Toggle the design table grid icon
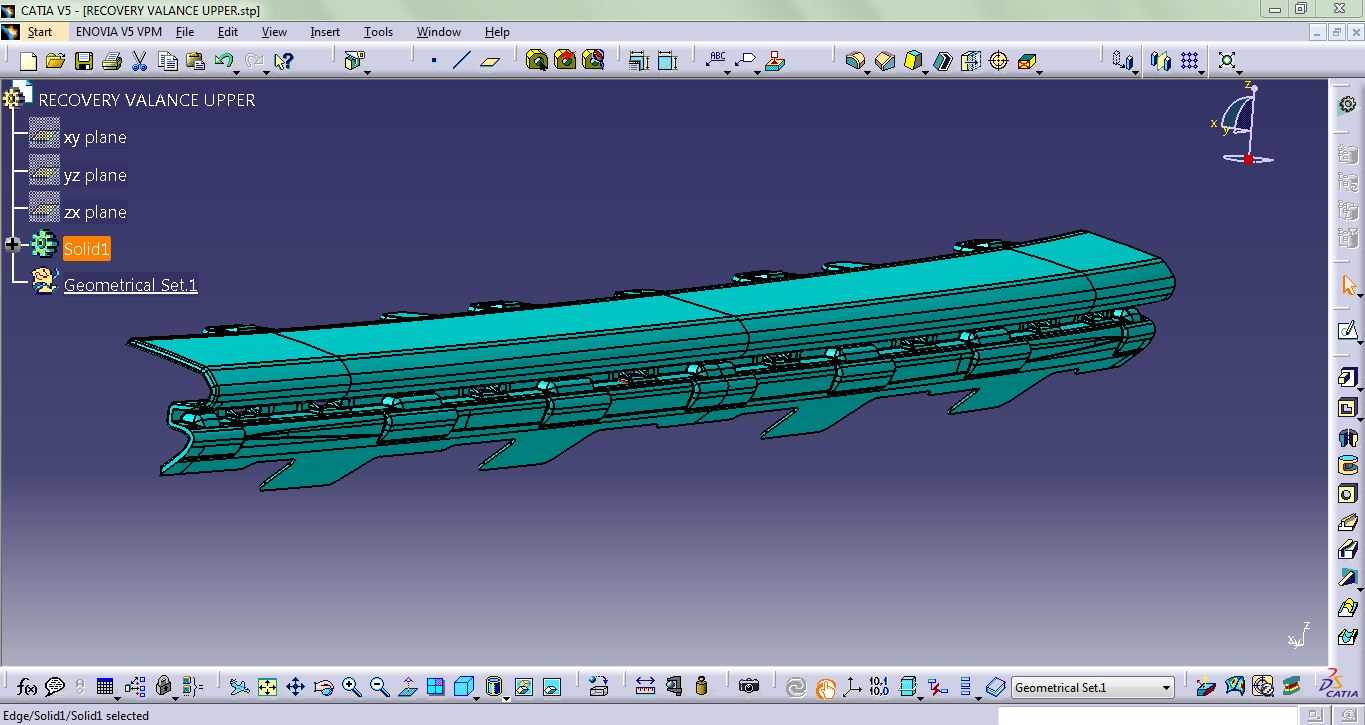 pyautogui.click(x=105, y=687)
